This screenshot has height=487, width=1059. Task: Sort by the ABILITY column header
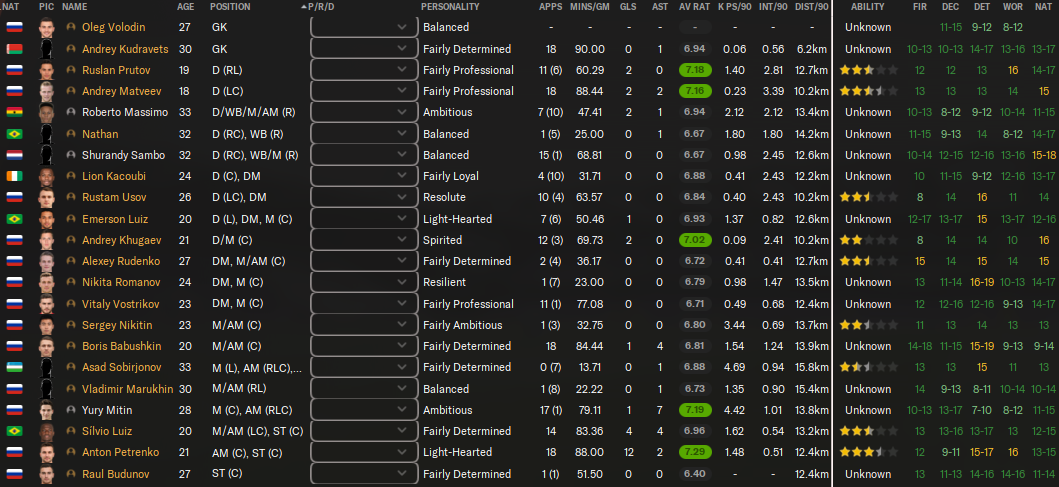click(868, 7)
